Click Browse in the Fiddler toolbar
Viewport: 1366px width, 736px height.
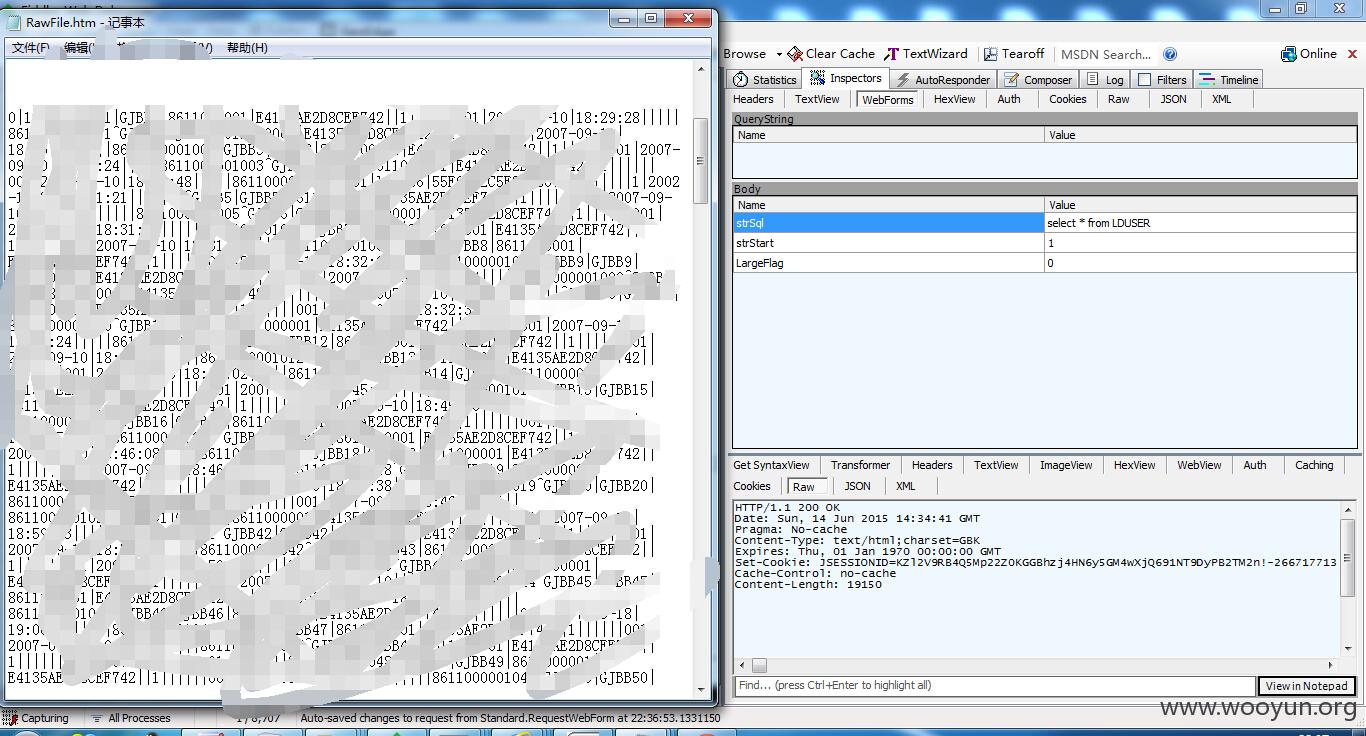click(x=745, y=54)
